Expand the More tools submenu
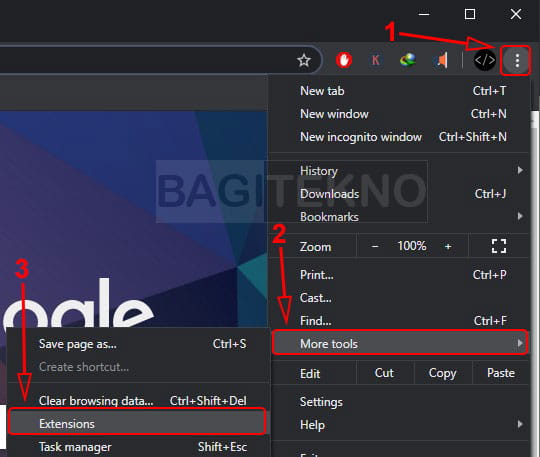The height and width of the screenshot is (457, 540). [x=399, y=343]
